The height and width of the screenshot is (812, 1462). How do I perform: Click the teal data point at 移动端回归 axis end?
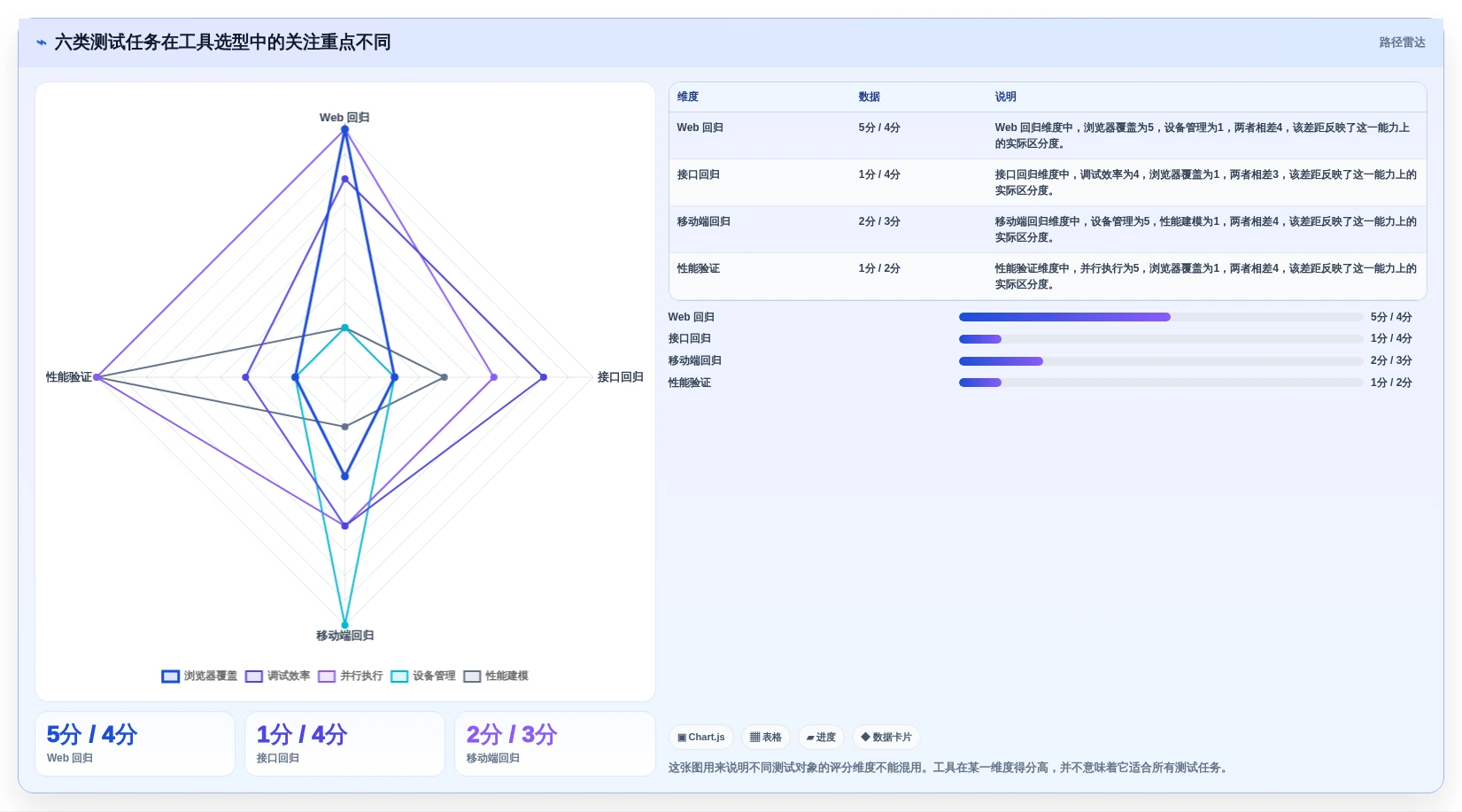tap(345, 625)
